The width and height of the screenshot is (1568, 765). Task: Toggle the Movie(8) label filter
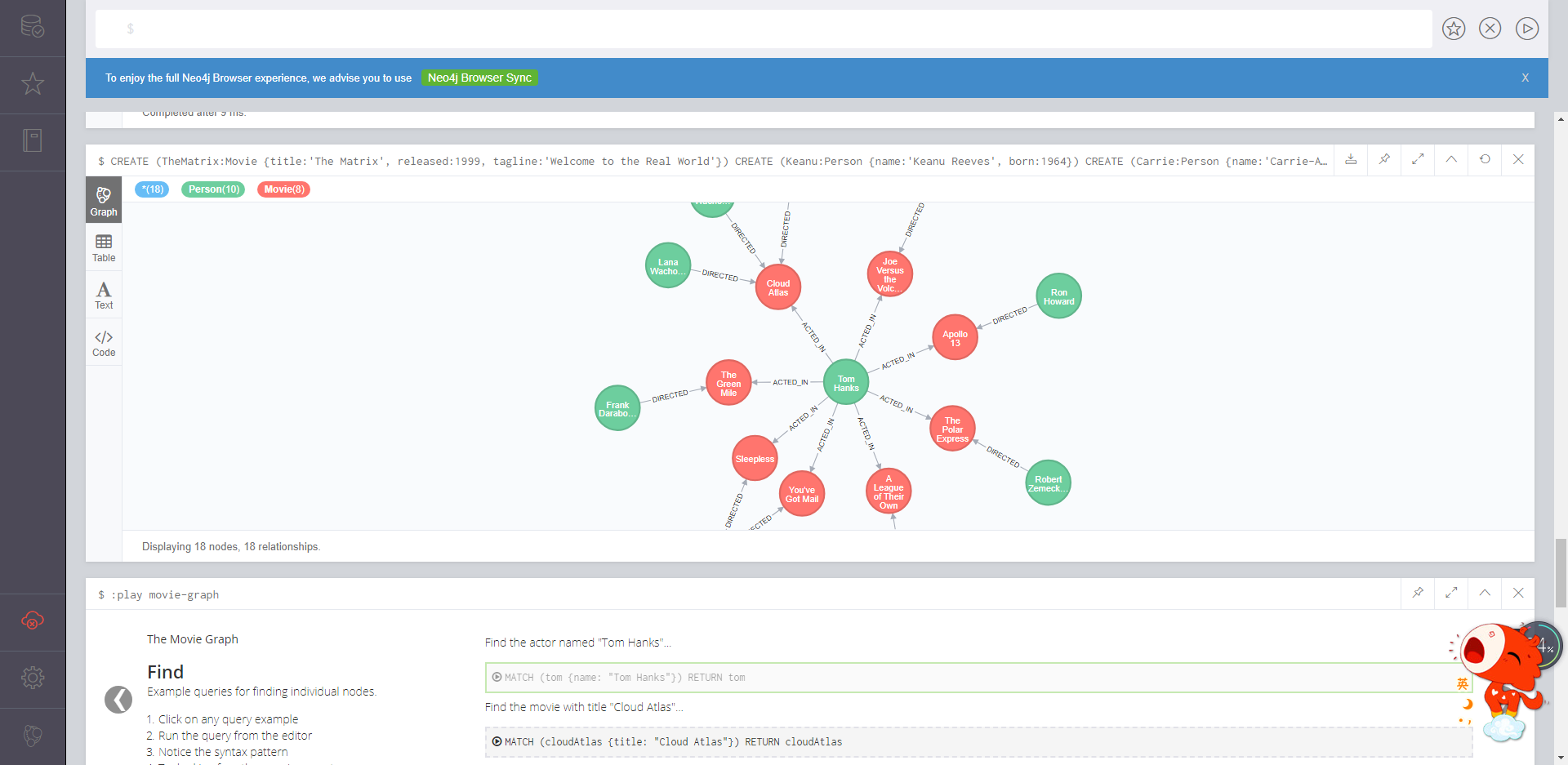(x=283, y=189)
